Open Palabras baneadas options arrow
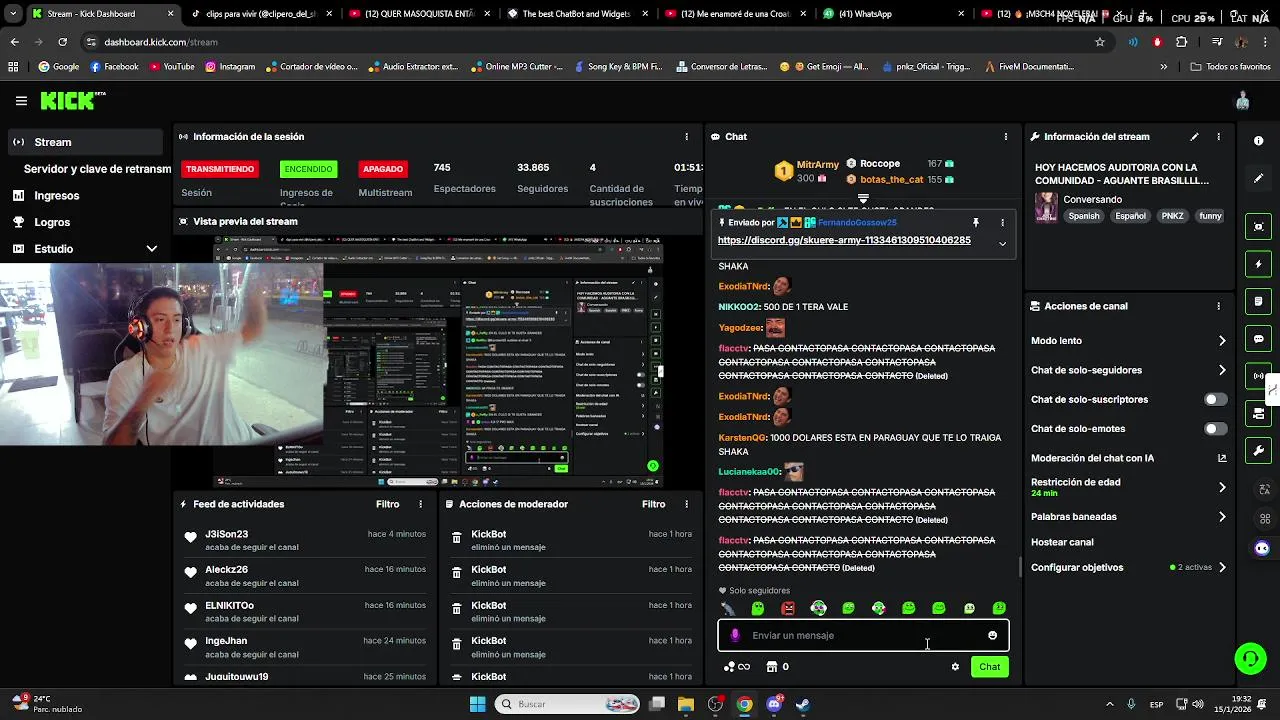 click(x=1221, y=517)
